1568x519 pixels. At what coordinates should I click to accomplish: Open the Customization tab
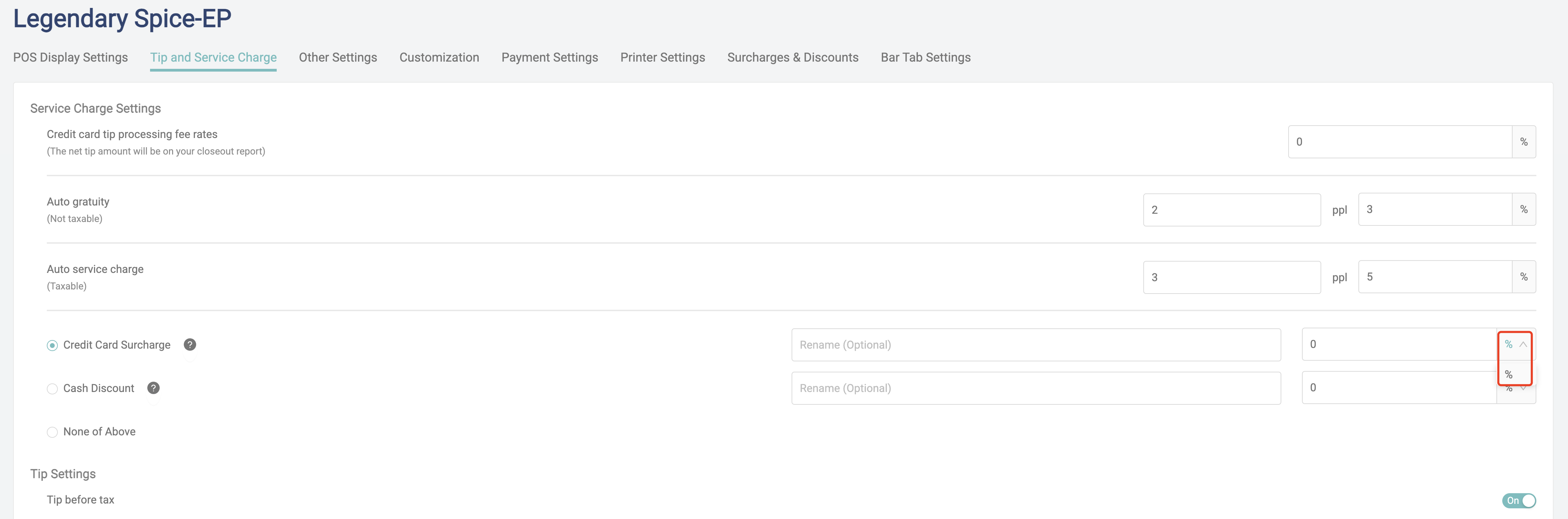[x=439, y=57]
